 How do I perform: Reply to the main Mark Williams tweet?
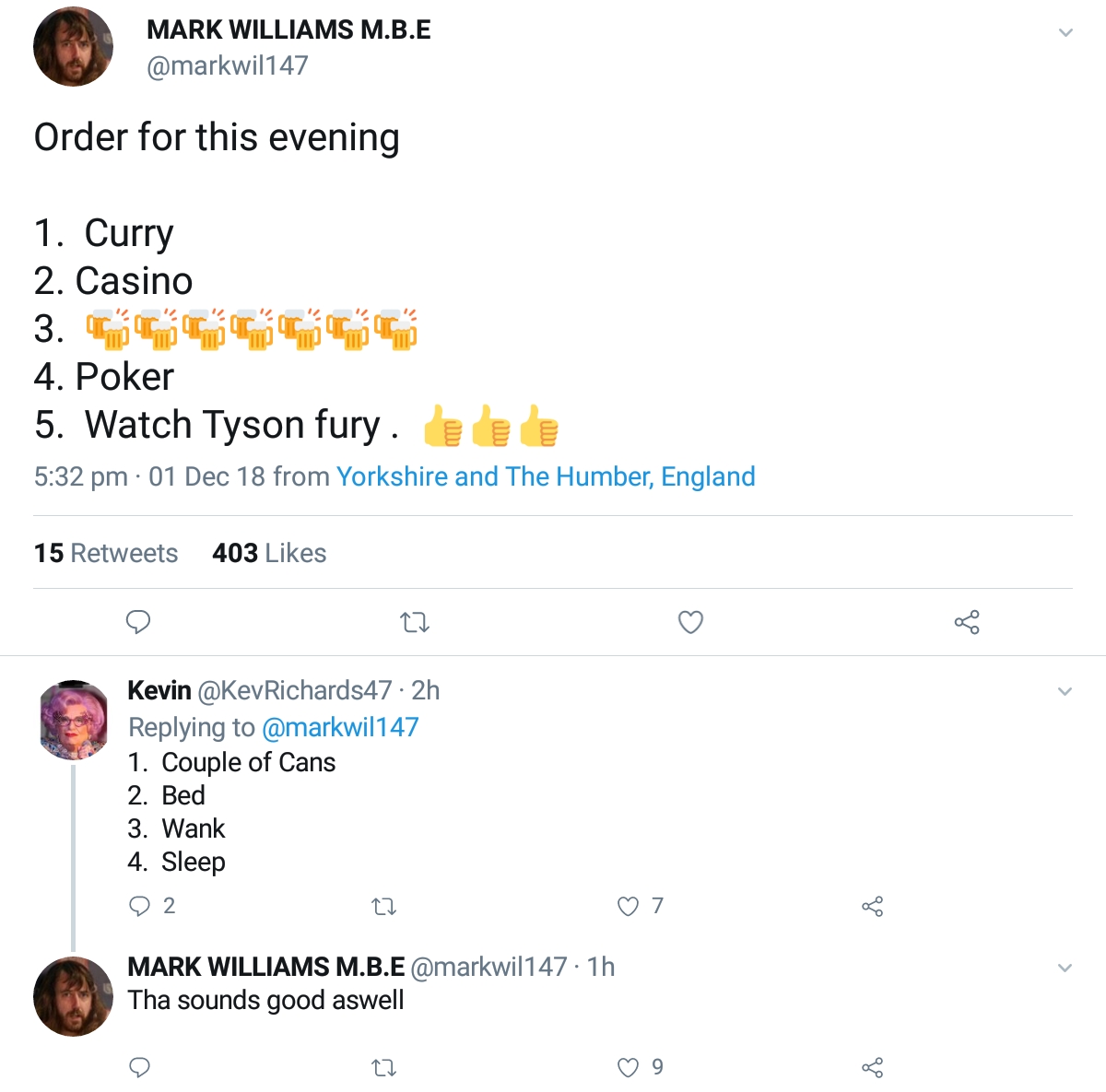(138, 623)
